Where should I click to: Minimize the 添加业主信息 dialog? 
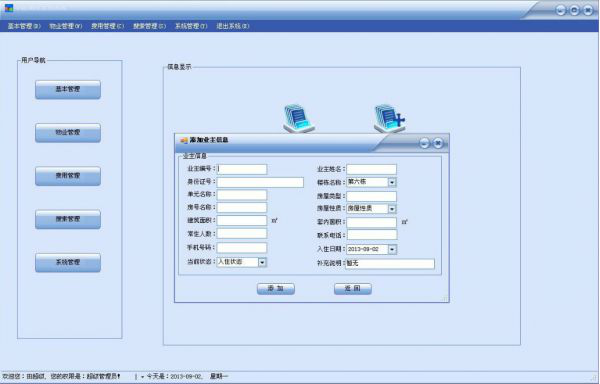tap(424, 143)
